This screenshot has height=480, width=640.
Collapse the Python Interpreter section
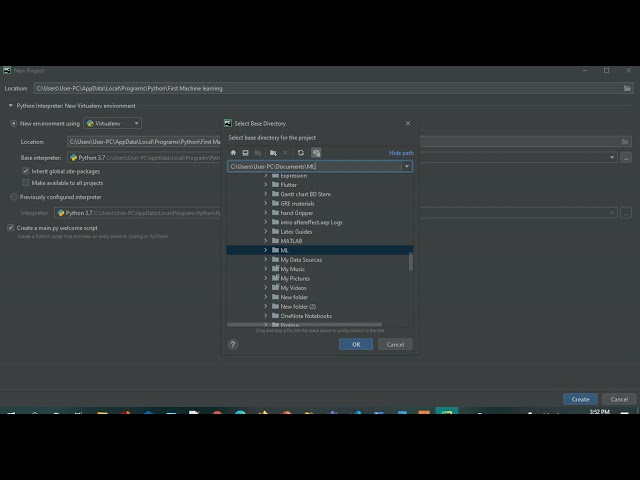[11, 106]
